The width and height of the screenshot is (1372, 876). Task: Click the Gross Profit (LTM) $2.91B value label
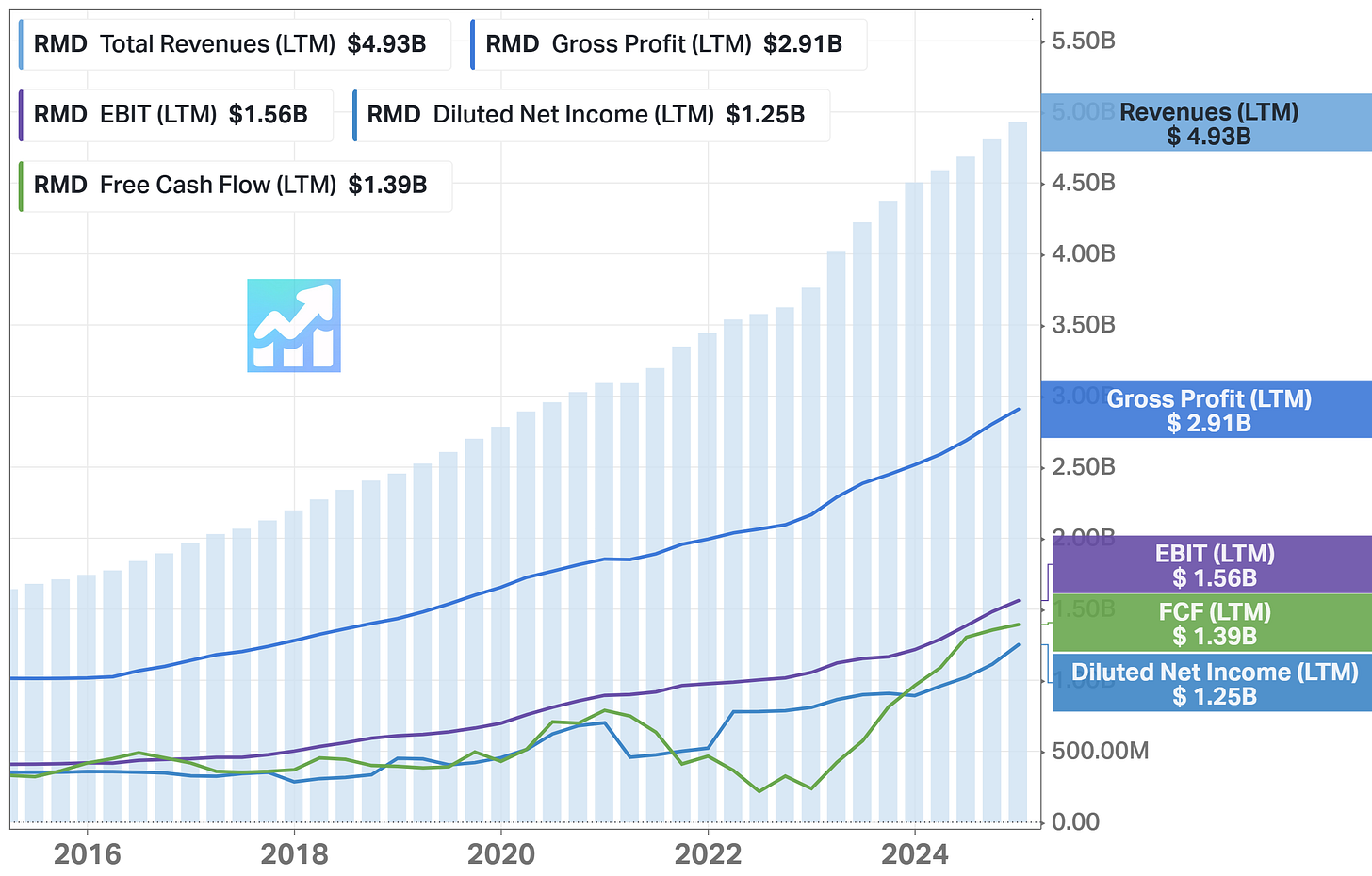(1207, 410)
